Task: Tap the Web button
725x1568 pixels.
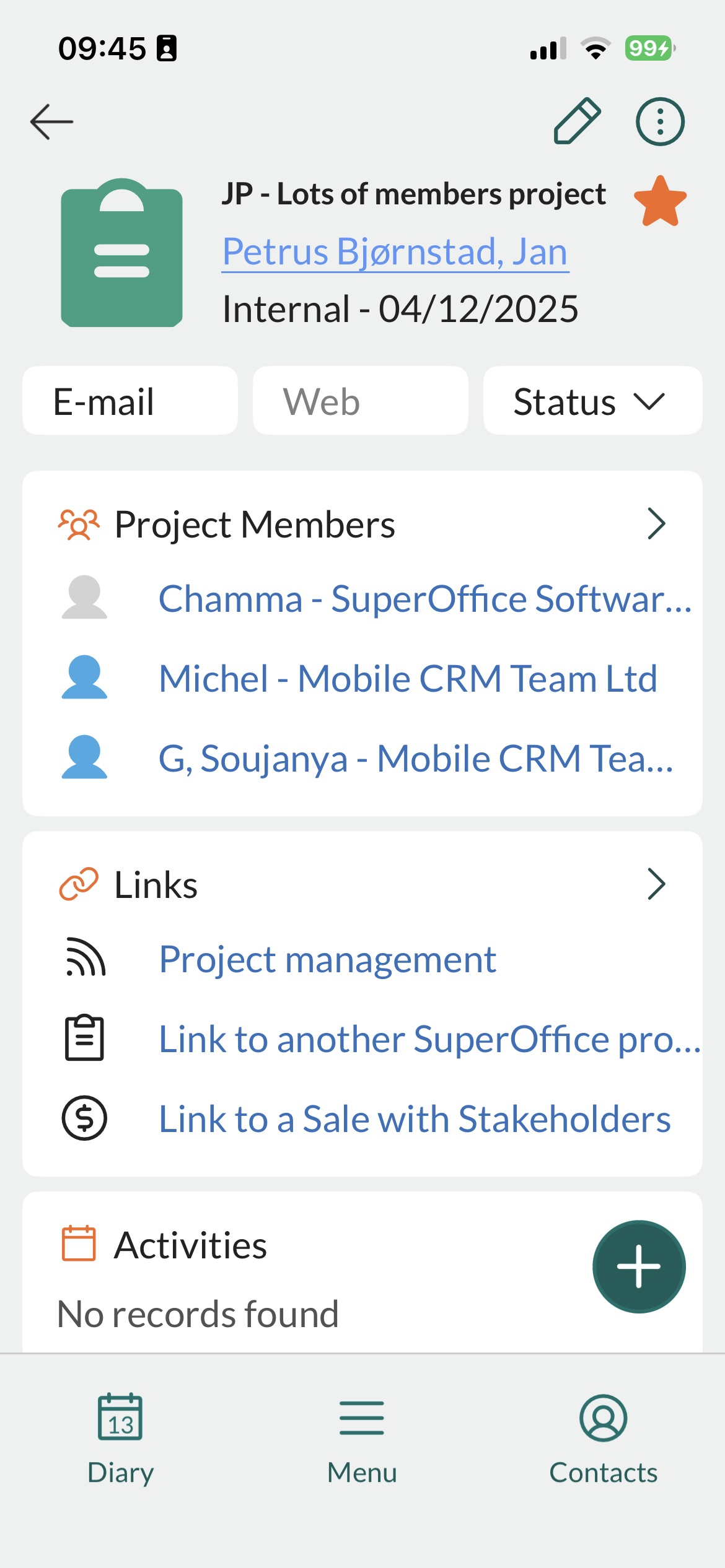Action: click(360, 401)
